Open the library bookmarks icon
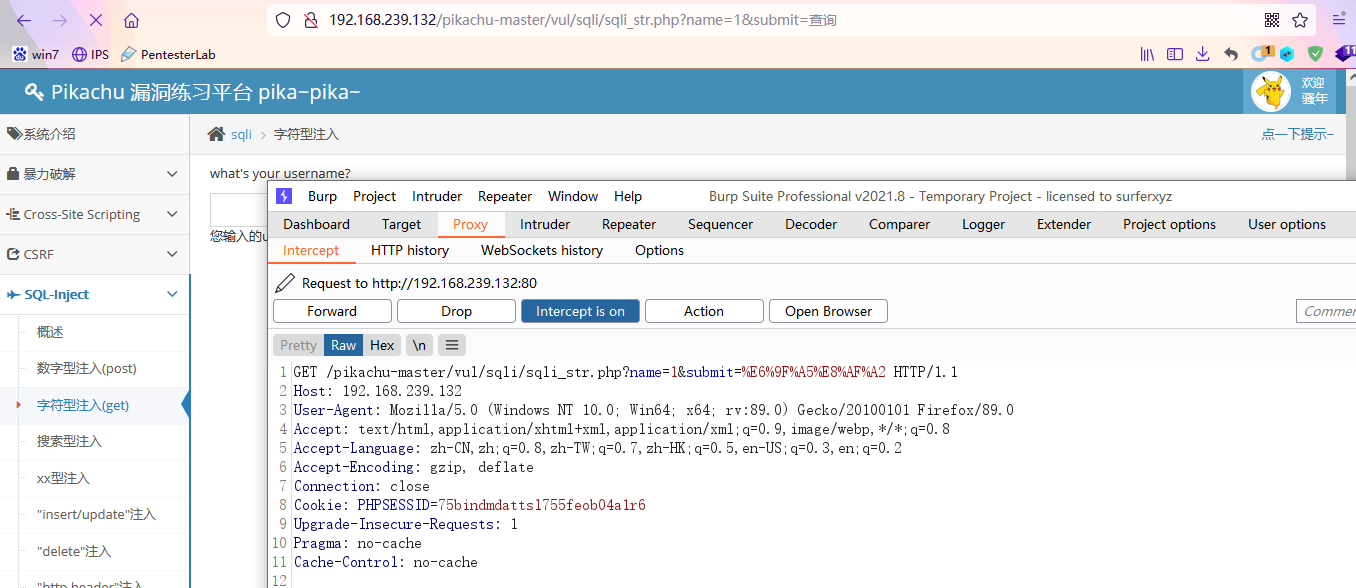The height and width of the screenshot is (588, 1356). pos(1149,54)
